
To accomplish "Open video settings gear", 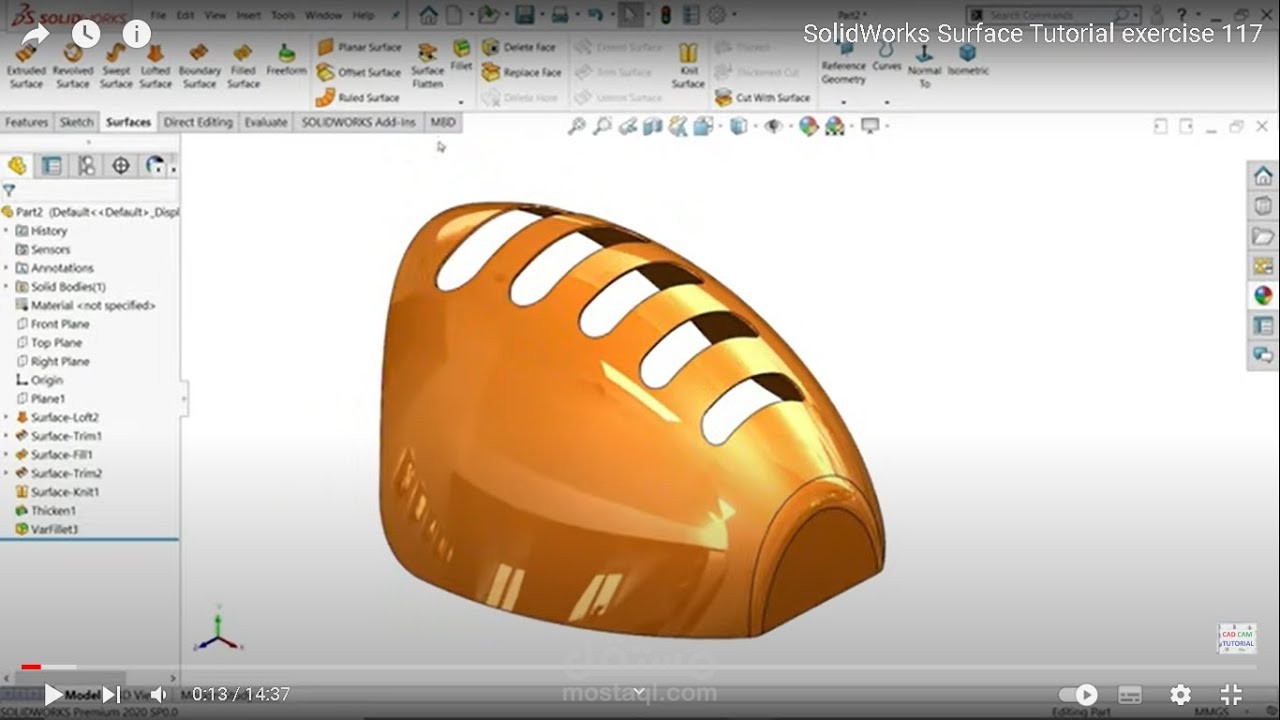I will (1181, 694).
